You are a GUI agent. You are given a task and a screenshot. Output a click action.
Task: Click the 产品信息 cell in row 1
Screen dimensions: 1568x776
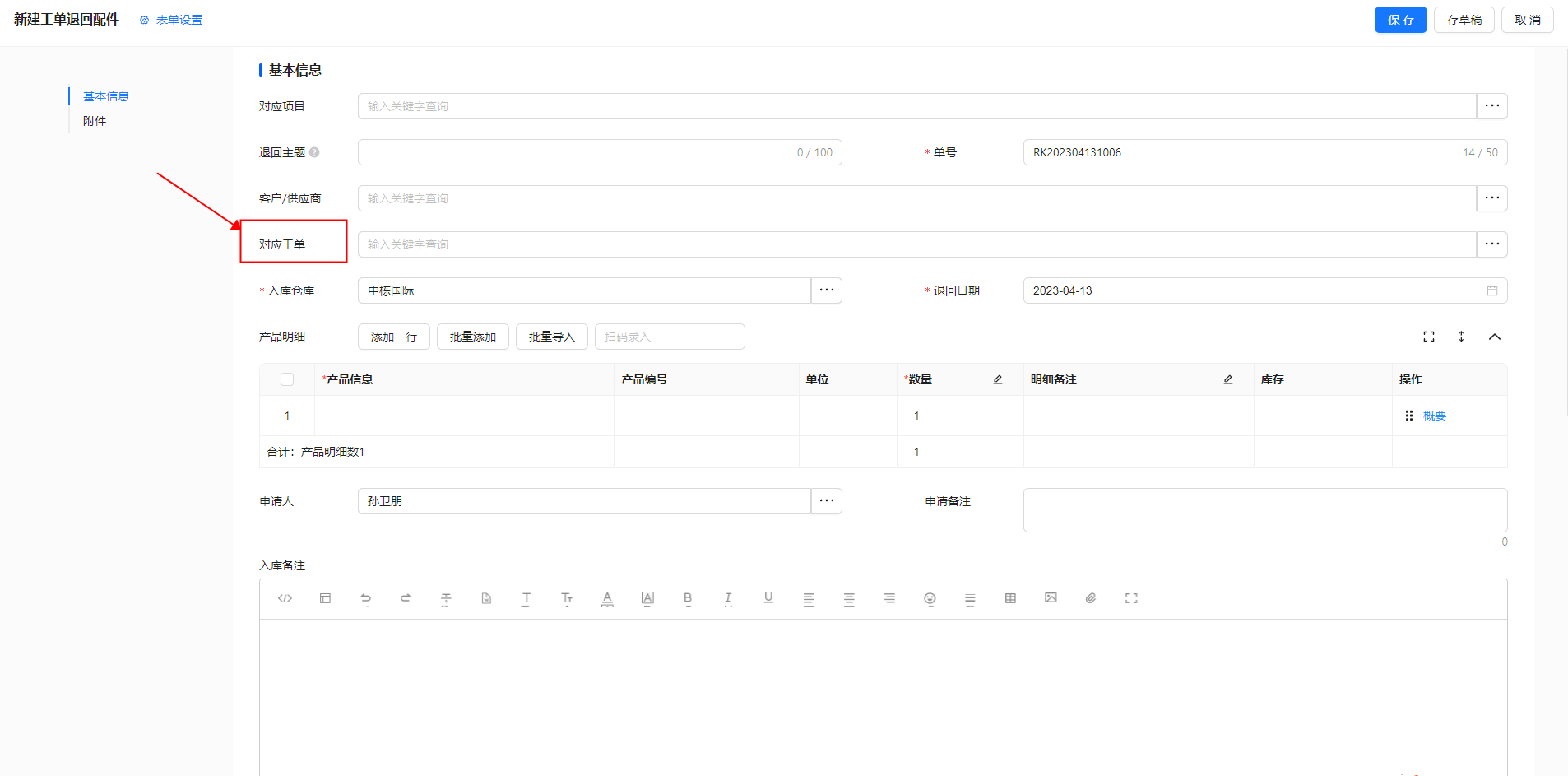coord(464,416)
